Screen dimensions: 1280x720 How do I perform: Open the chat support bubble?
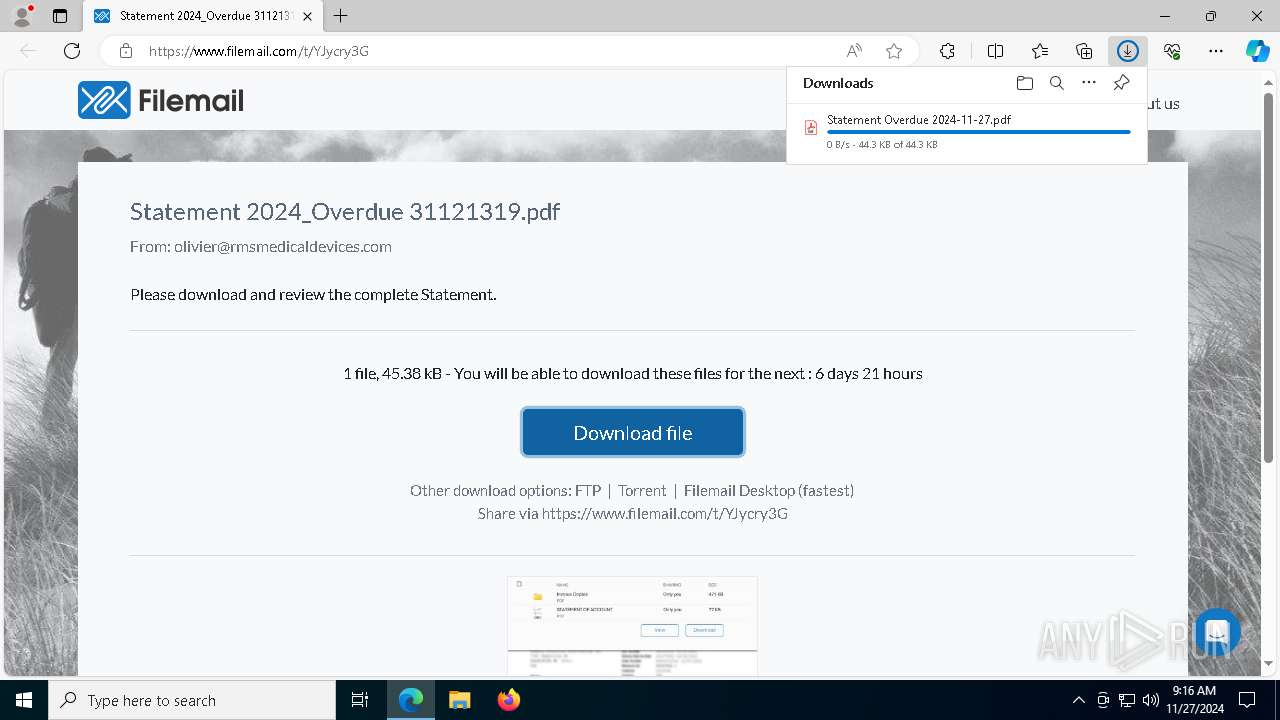pos(1217,632)
